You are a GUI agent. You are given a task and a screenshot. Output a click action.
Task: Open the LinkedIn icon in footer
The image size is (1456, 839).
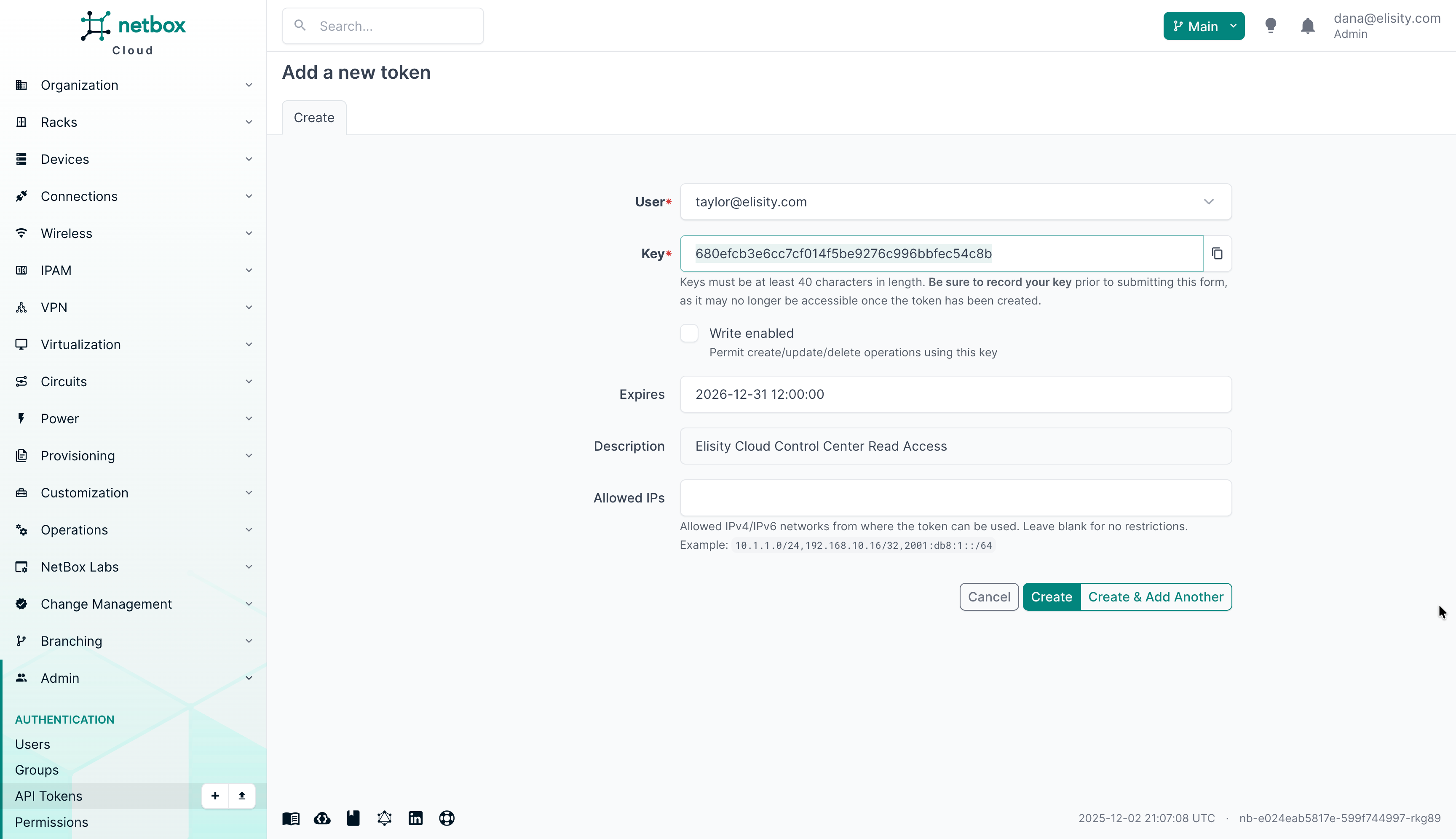415,818
